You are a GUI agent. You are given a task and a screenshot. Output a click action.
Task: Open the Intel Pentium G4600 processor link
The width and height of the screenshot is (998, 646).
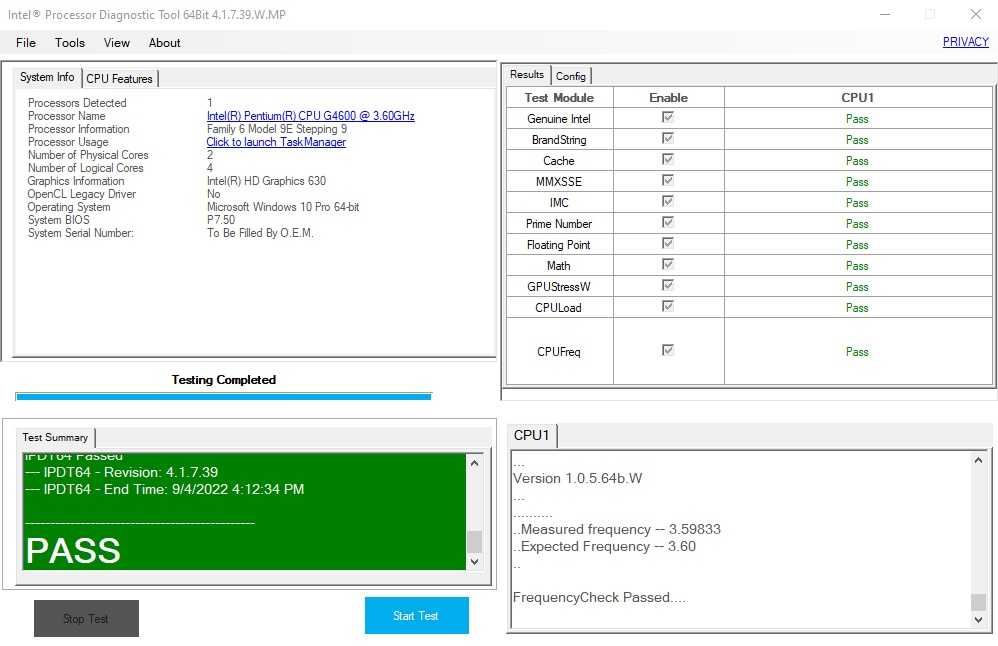tap(311, 116)
